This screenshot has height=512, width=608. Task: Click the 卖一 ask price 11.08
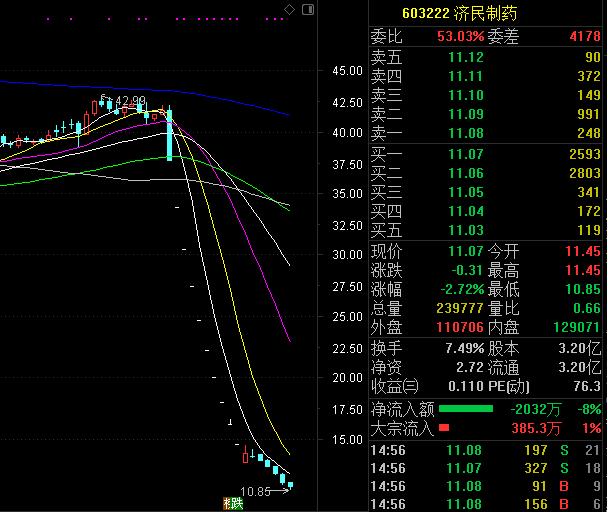tap(465, 133)
